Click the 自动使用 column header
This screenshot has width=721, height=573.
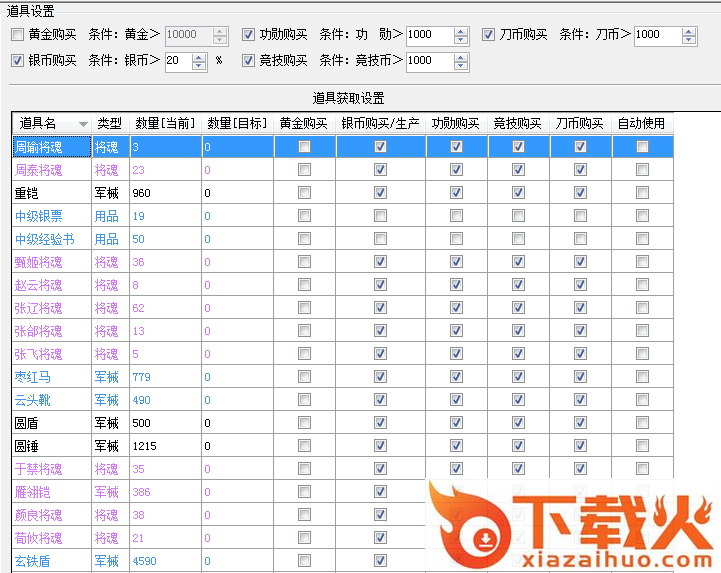[x=641, y=124]
